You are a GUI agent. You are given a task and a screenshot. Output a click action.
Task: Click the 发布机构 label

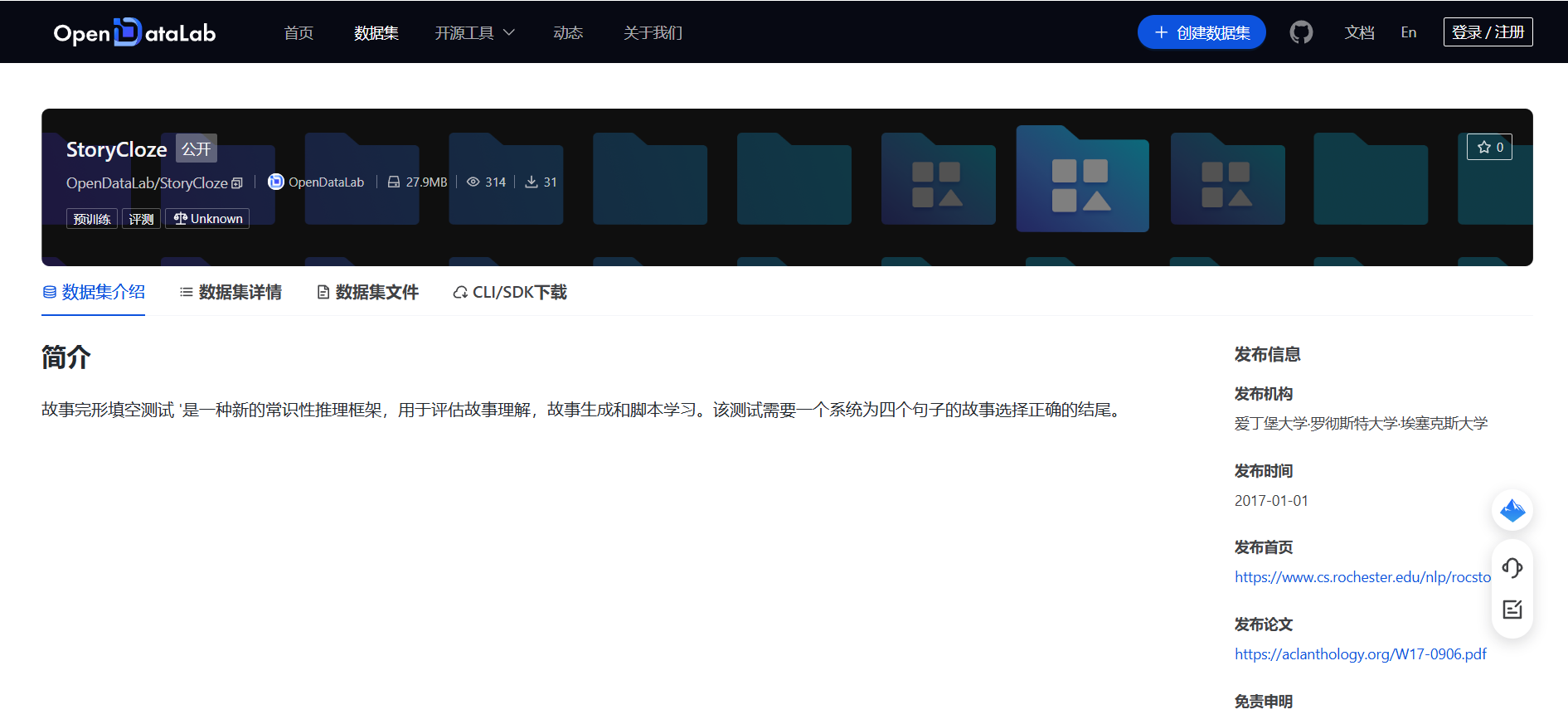(1264, 394)
